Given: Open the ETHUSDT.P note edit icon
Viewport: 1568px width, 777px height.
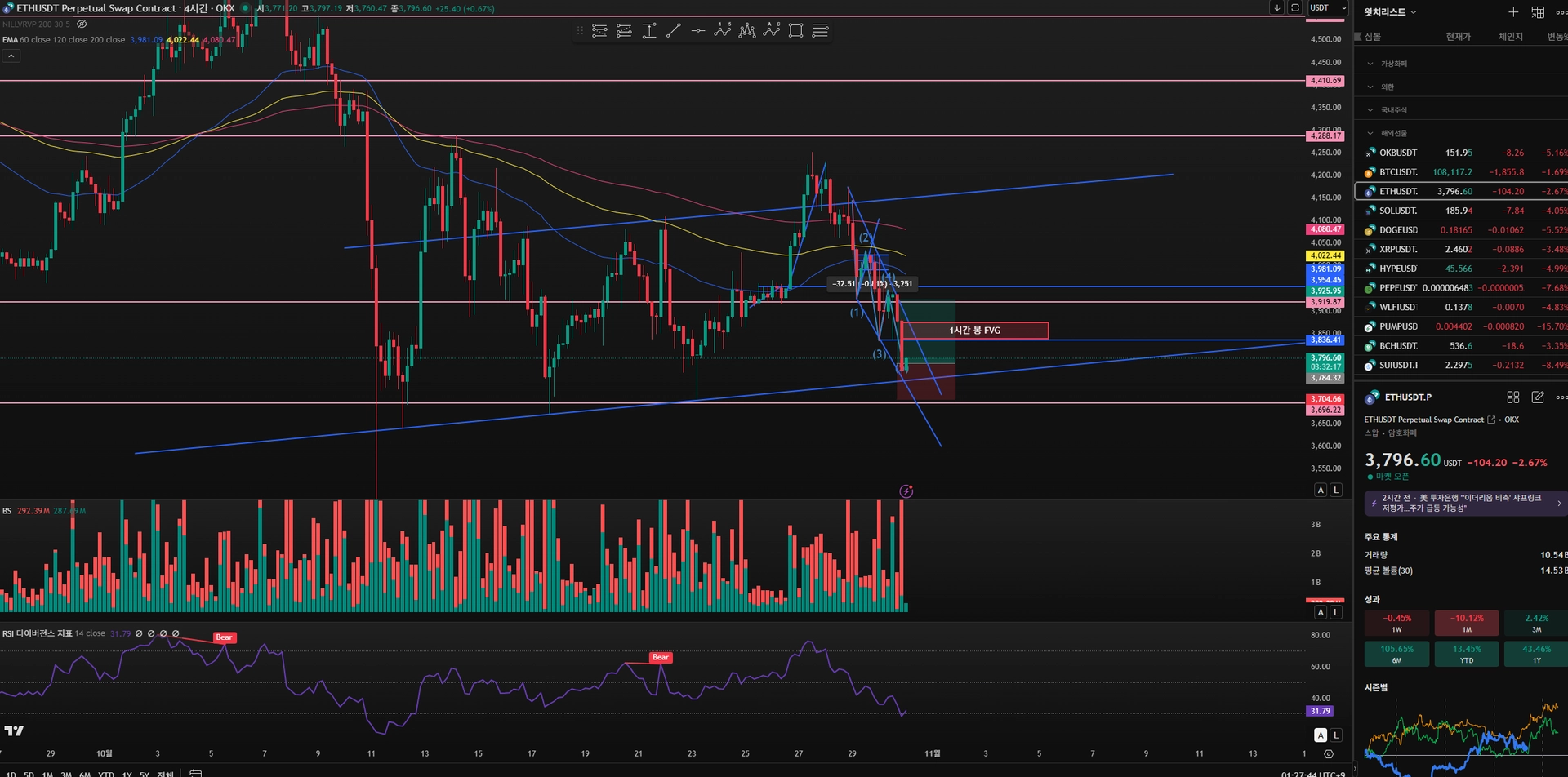Looking at the screenshot, I should click(1538, 397).
